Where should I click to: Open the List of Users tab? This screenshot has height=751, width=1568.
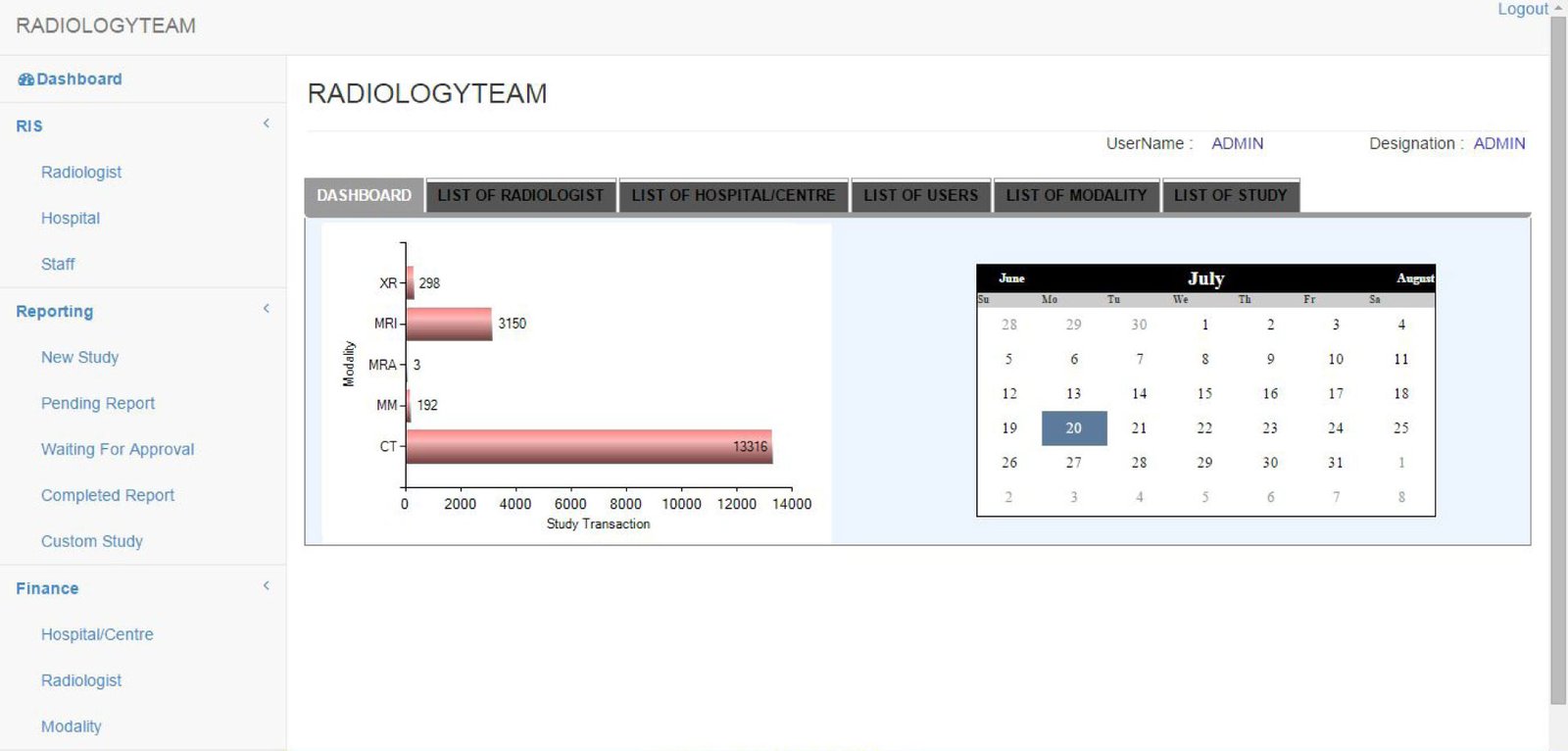pyautogui.click(x=920, y=195)
